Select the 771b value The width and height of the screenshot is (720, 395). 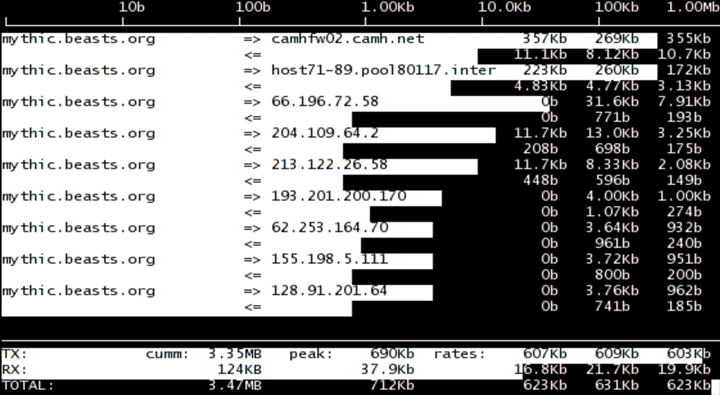[612, 118]
